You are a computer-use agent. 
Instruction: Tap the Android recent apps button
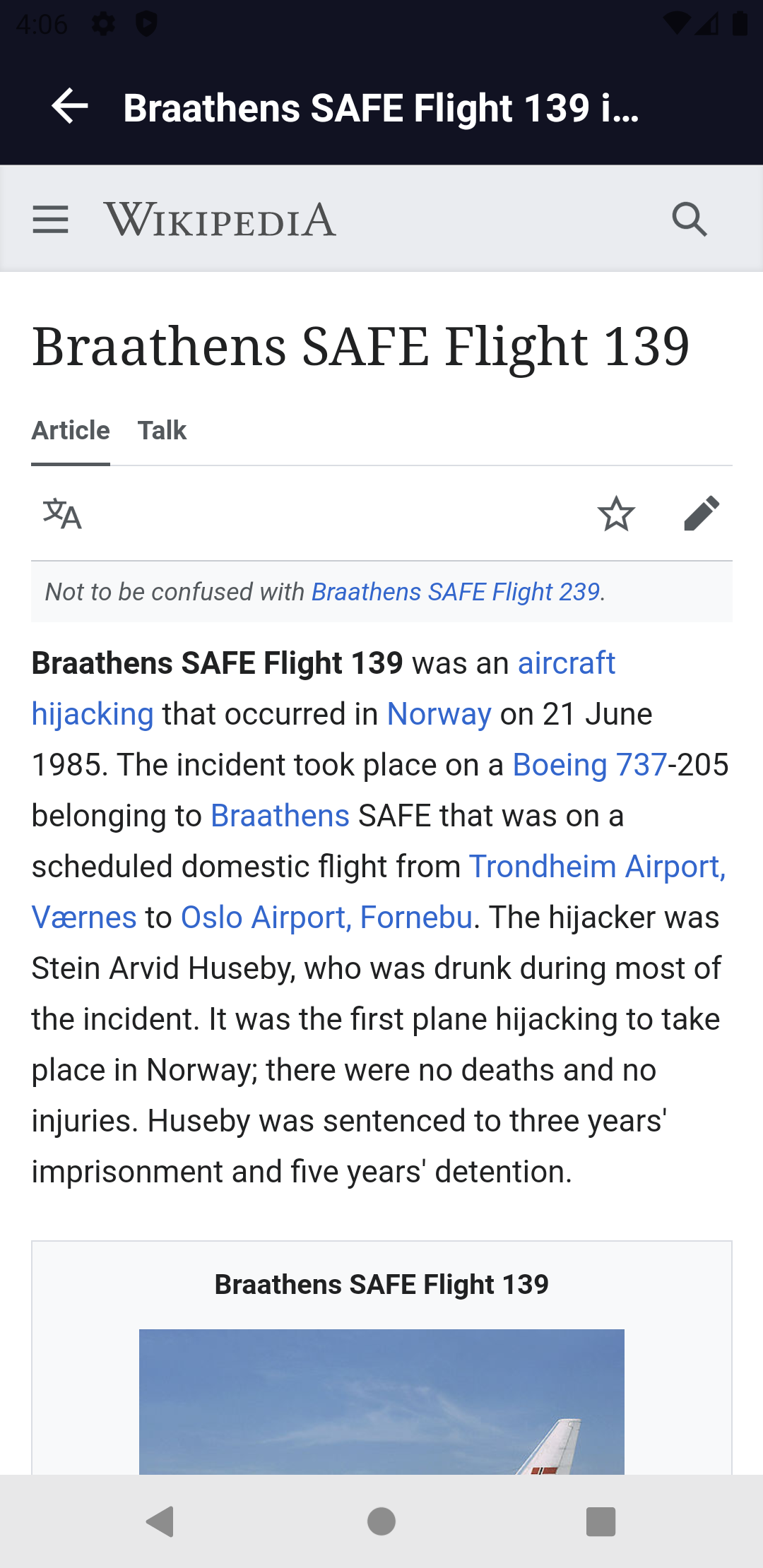[601, 1521]
